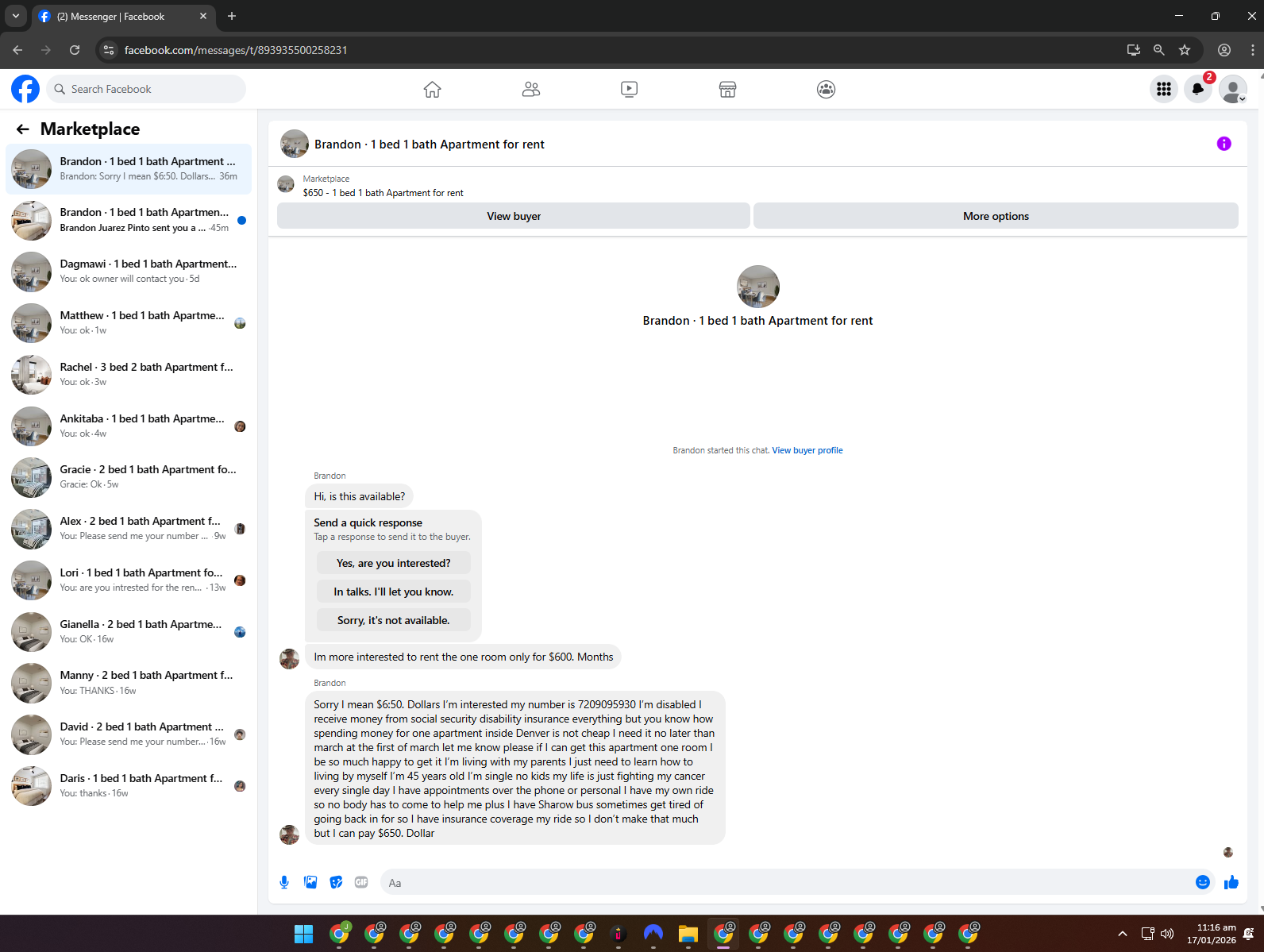Viewport: 1264px width, 952px height.
Task: Open Gracie 2 bed 1 bath conversation
Action: pos(129,477)
